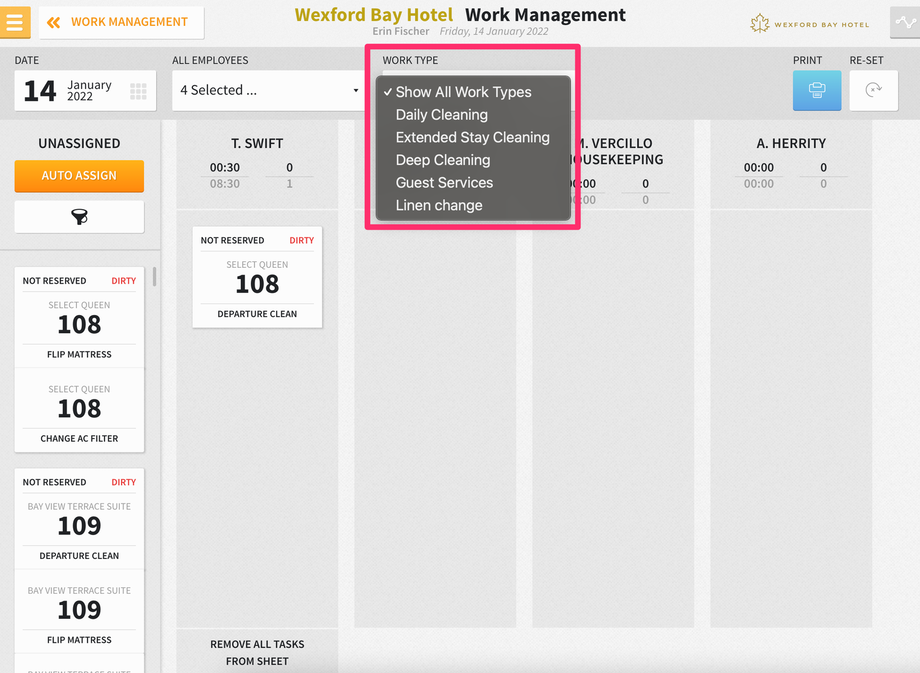Expand the All Employees '4 Selected' dropdown
The width and height of the screenshot is (920, 673).
(269, 90)
